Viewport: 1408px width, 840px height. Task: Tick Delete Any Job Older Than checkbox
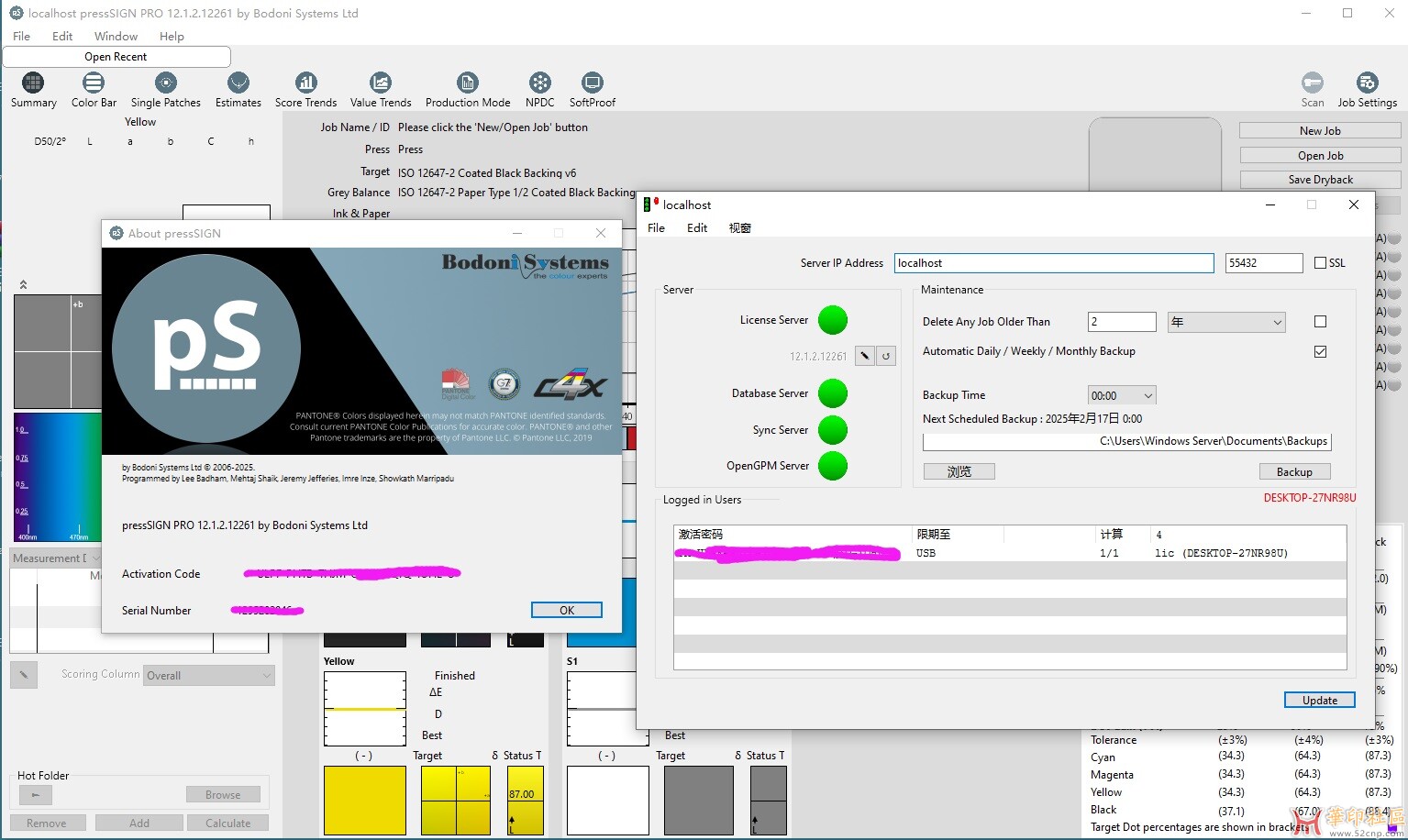click(1320, 322)
